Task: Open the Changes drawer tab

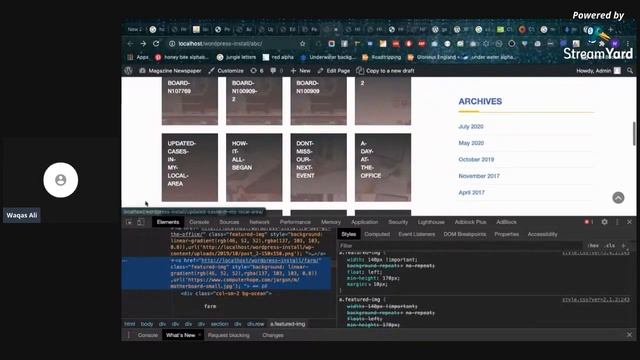Action: [x=273, y=335]
